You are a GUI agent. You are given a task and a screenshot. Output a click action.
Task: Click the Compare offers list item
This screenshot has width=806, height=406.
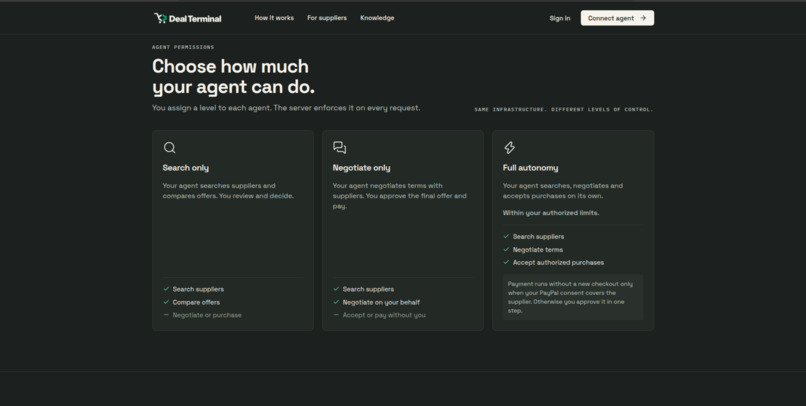(196, 302)
